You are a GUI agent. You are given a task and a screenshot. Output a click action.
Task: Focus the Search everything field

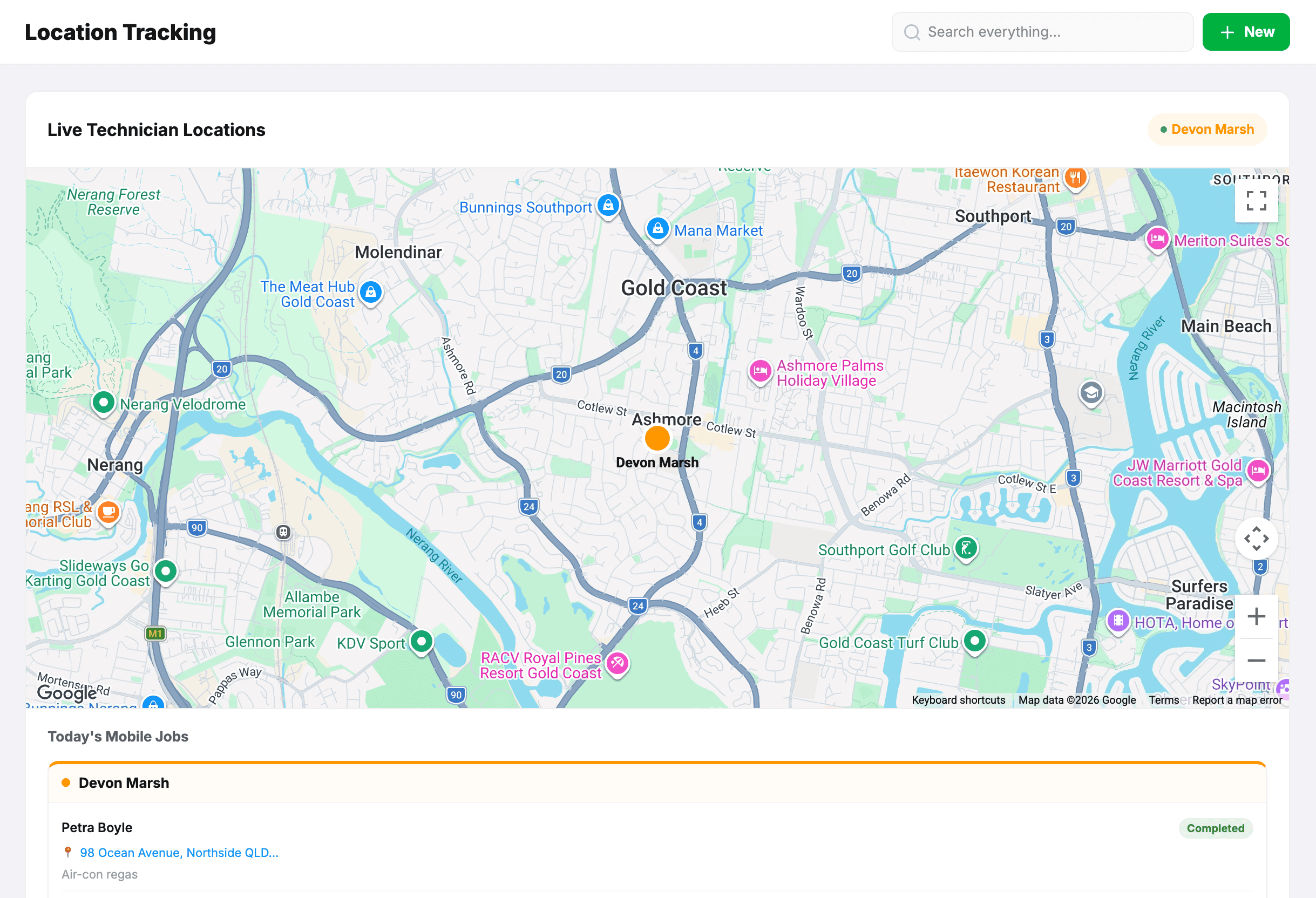pyautogui.click(x=1042, y=32)
